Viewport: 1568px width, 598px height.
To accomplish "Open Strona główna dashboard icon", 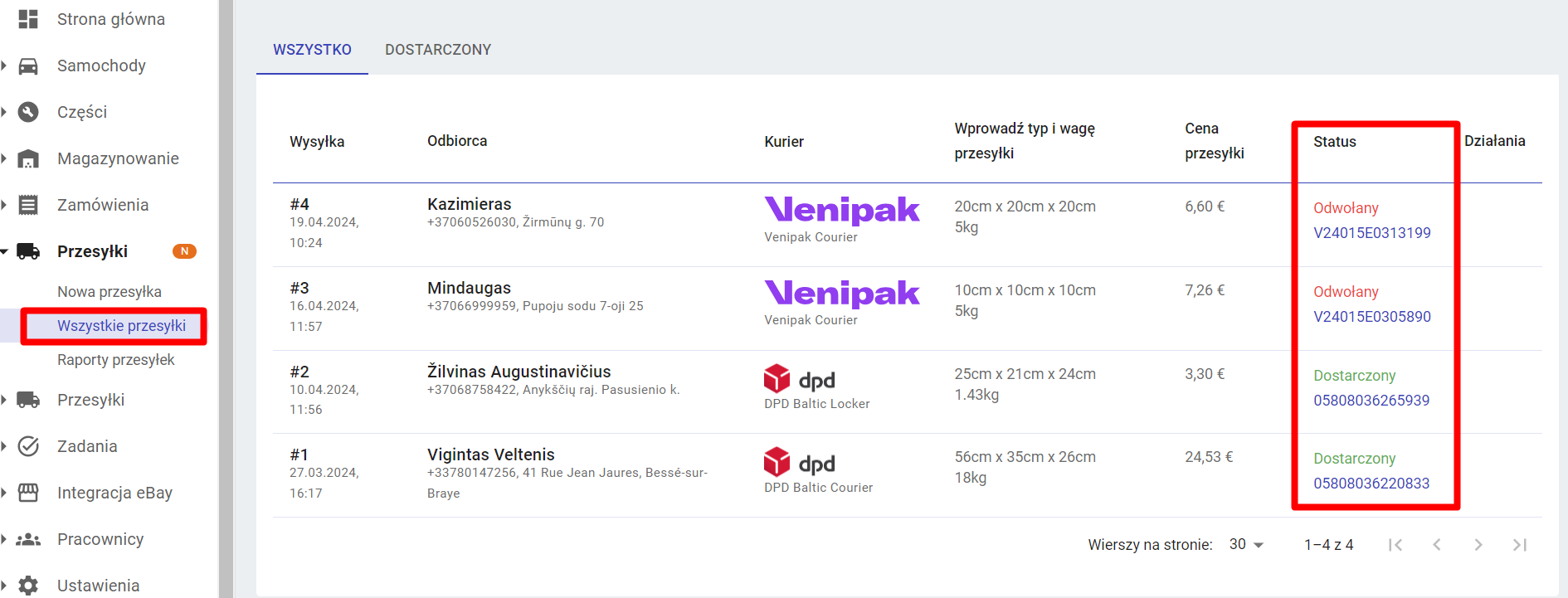I will coord(28,19).
